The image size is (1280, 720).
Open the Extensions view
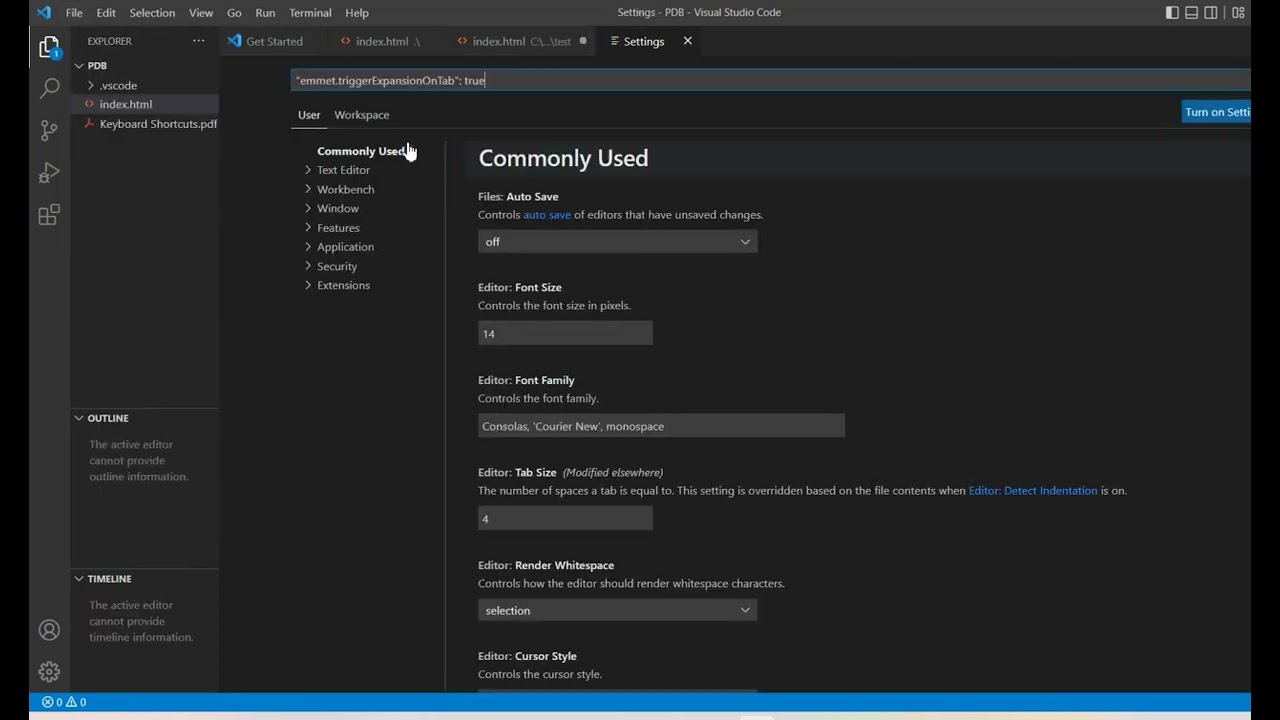(49, 215)
